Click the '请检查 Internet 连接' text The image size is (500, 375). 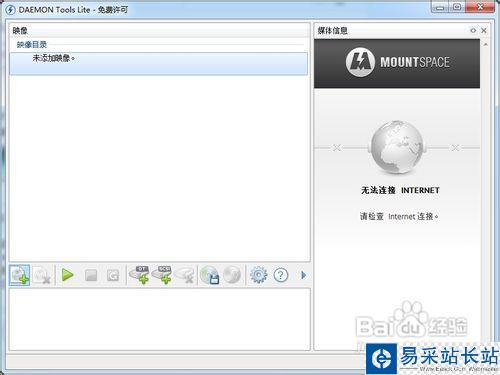click(399, 216)
